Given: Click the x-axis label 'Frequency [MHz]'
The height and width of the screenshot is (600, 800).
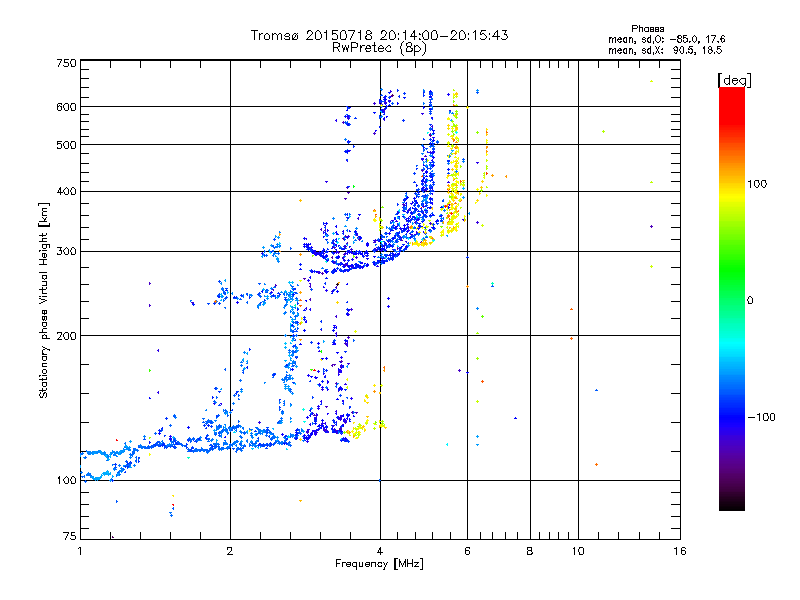Looking at the screenshot, I should pos(379,564).
